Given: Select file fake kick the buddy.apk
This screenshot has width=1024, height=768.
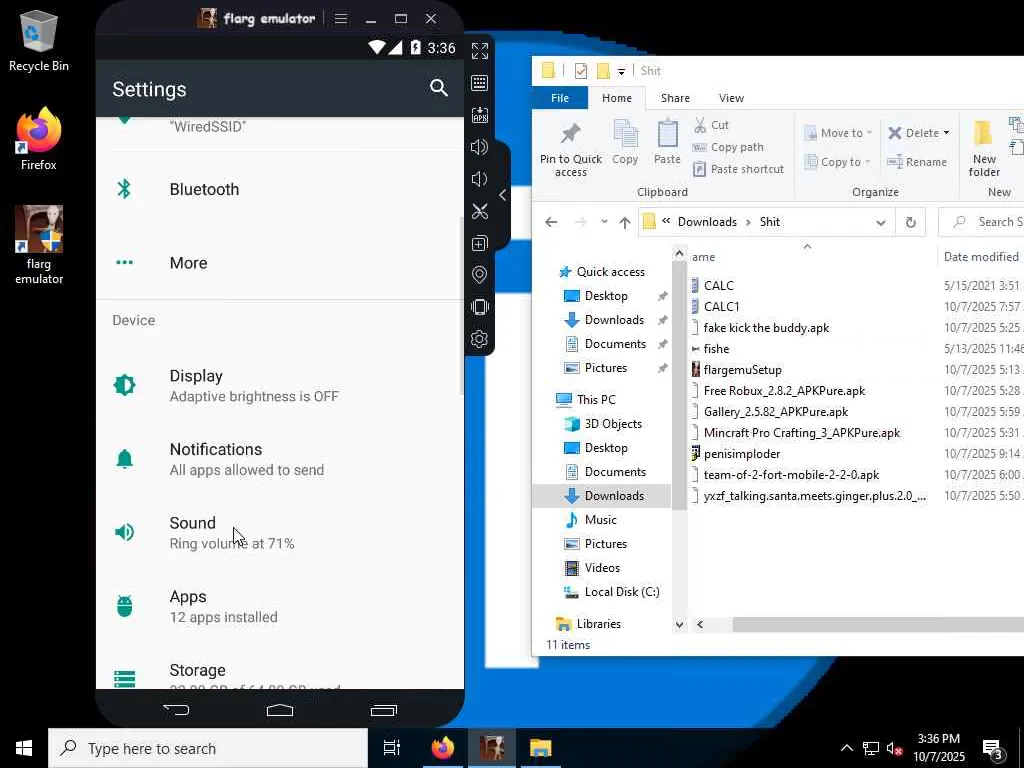Looking at the screenshot, I should [766, 328].
